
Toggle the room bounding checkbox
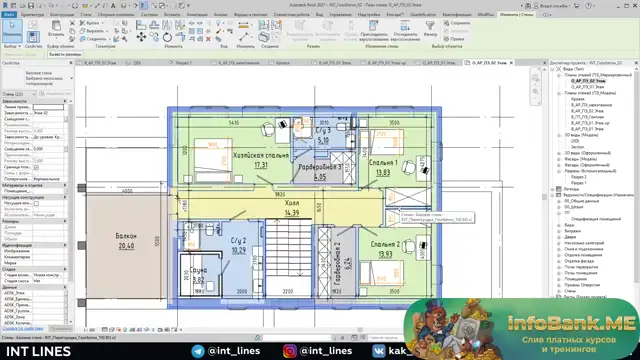coord(36,167)
